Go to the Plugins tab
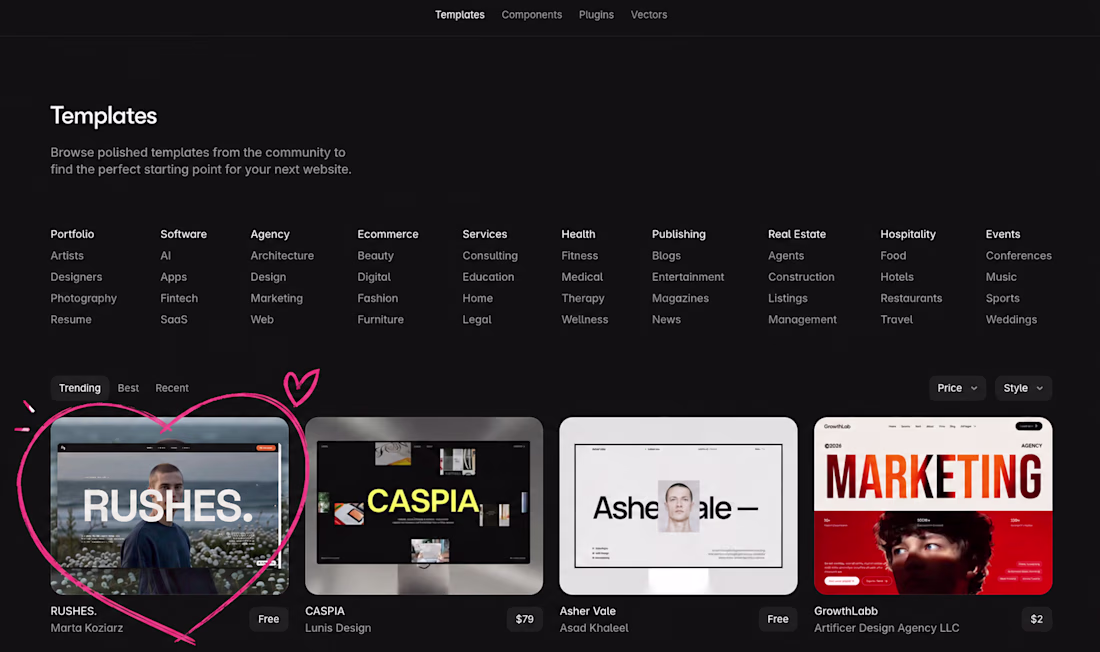The width and height of the screenshot is (1100, 652). click(596, 15)
